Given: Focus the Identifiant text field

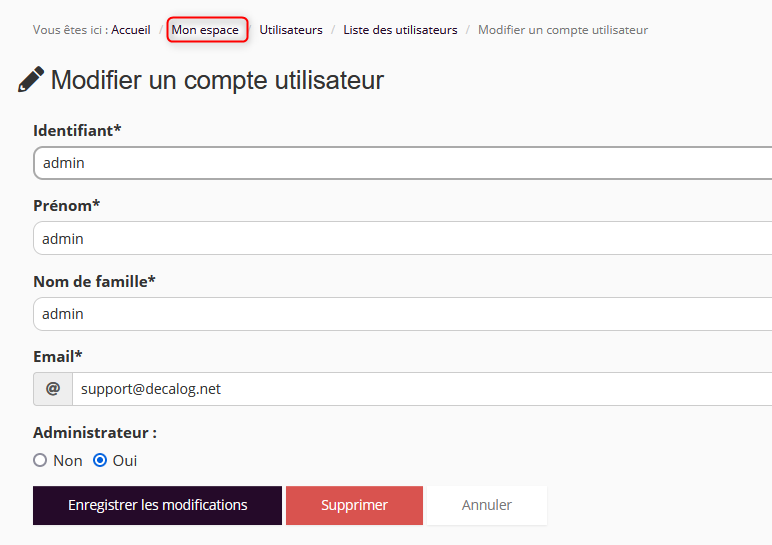Looking at the screenshot, I should 400,163.
